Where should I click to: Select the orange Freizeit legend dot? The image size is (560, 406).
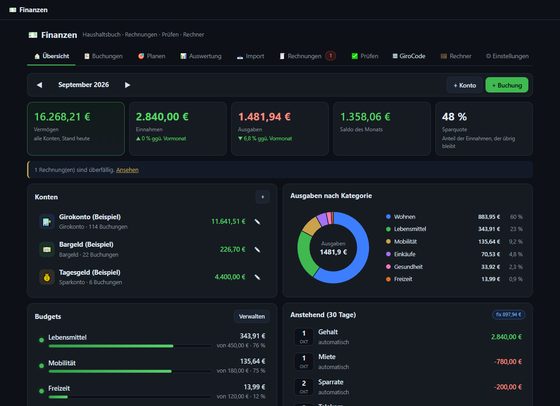388,279
